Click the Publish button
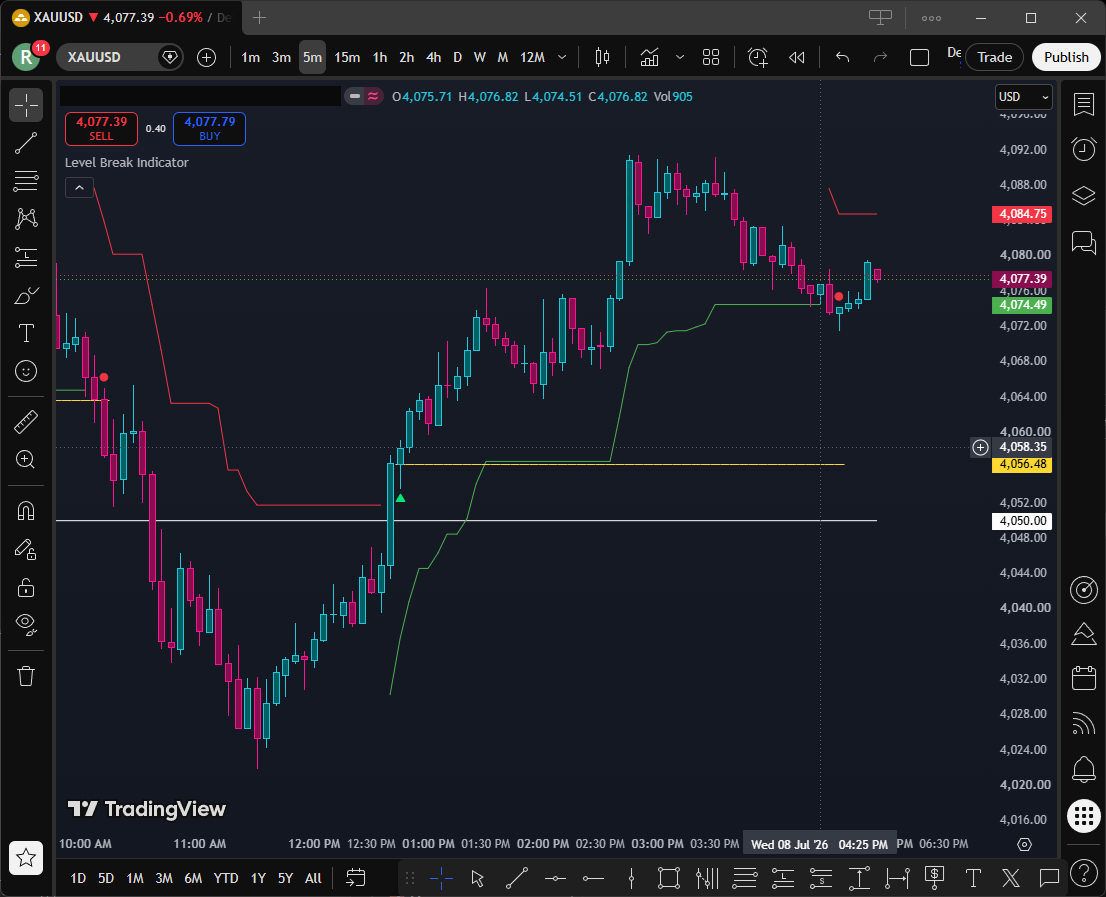This screenshot has width=1106, height=897. [1066, 57]
